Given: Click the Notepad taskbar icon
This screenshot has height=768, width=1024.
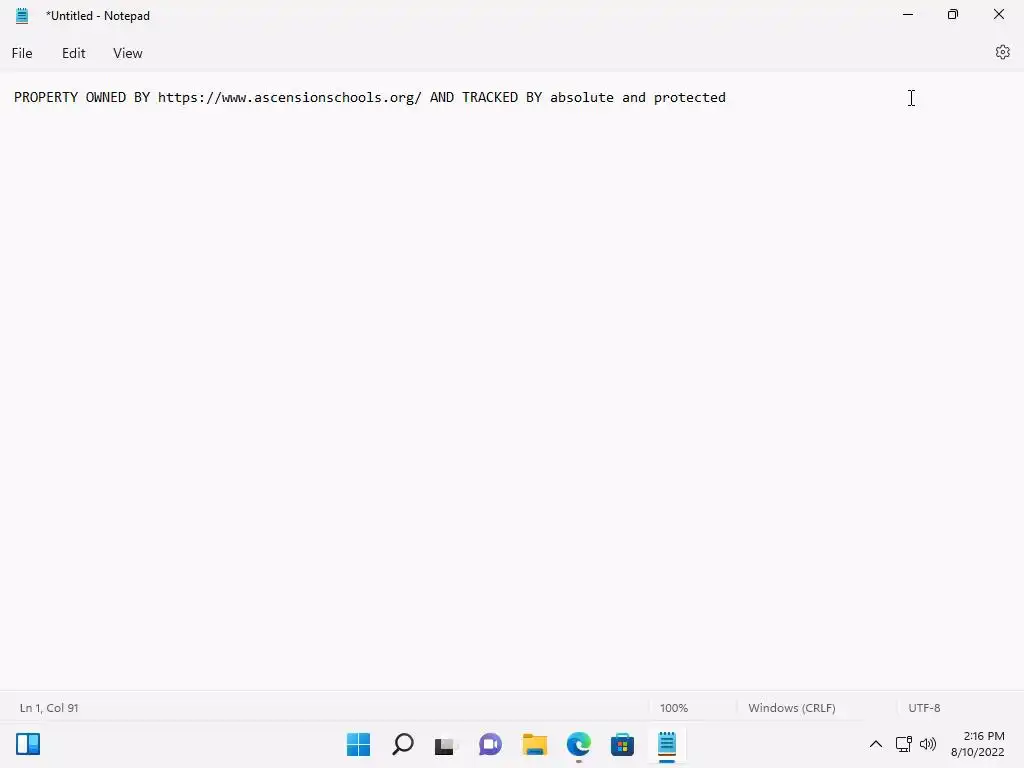Looking at the screenshot, I should 666,744.
